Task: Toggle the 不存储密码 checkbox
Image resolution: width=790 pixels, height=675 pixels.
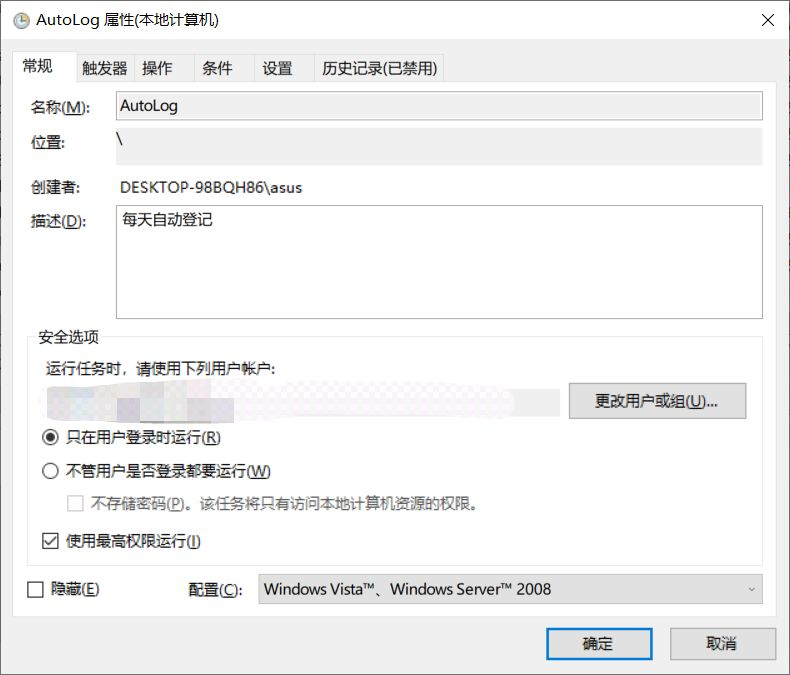Action: (x=75, y=503)
